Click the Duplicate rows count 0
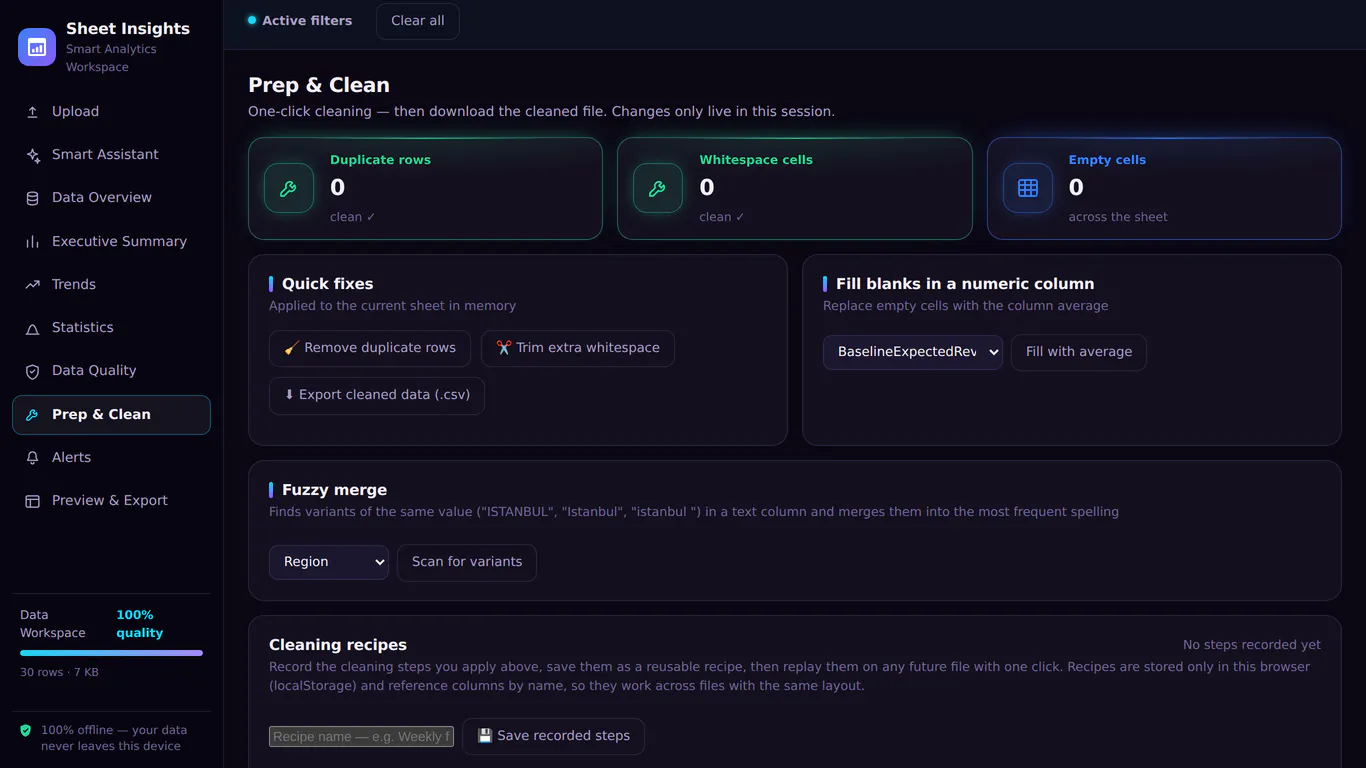The width and height of the screenshot is (1366, 768). point(338,188)
